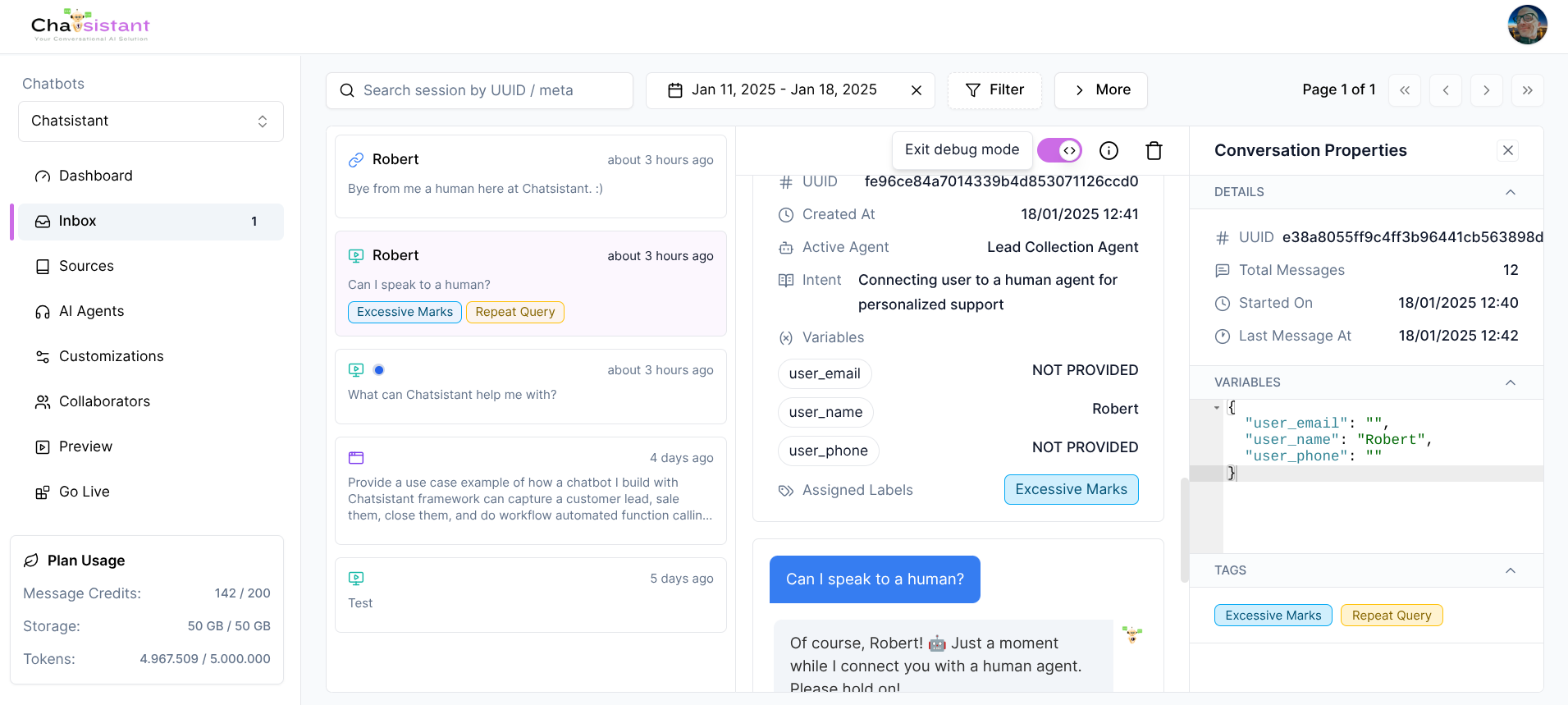Image resolution: width=1568 pixels, height=705 pixels.
Task: Click the Dashboard gauge icon
Action: coord(43,176)
